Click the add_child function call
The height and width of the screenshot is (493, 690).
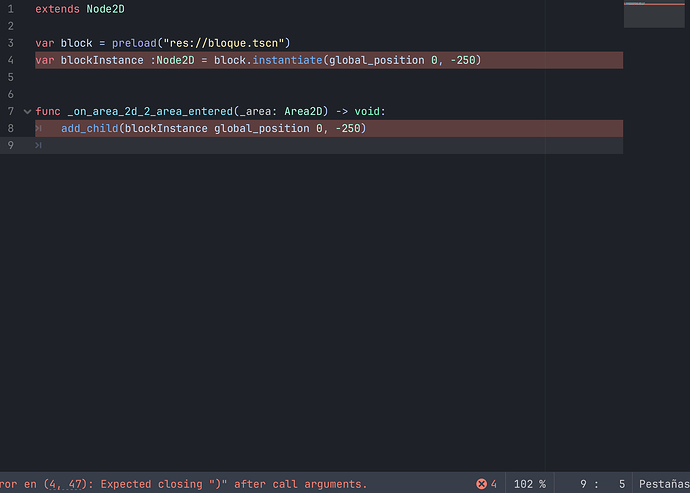pos(88,129)
